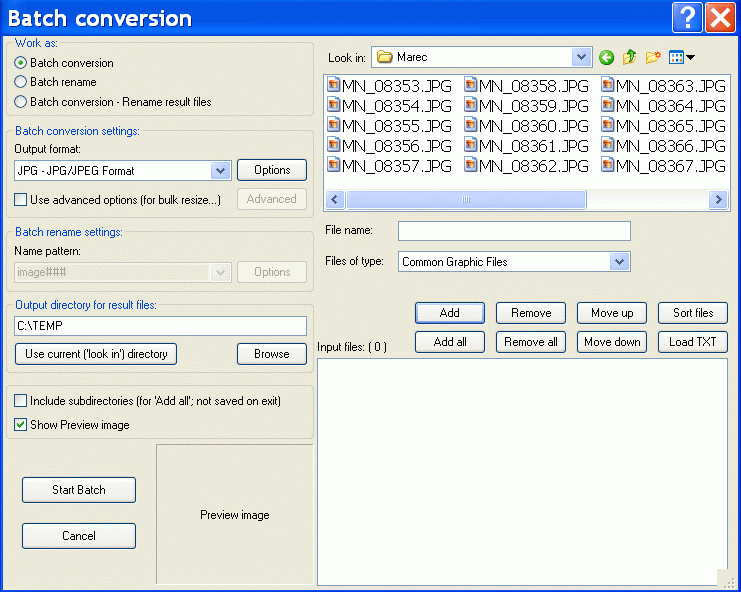The height and width of the screenshot is (592, 741).
Task: Open the Files of type dropdown
Action: coord(619,262)
